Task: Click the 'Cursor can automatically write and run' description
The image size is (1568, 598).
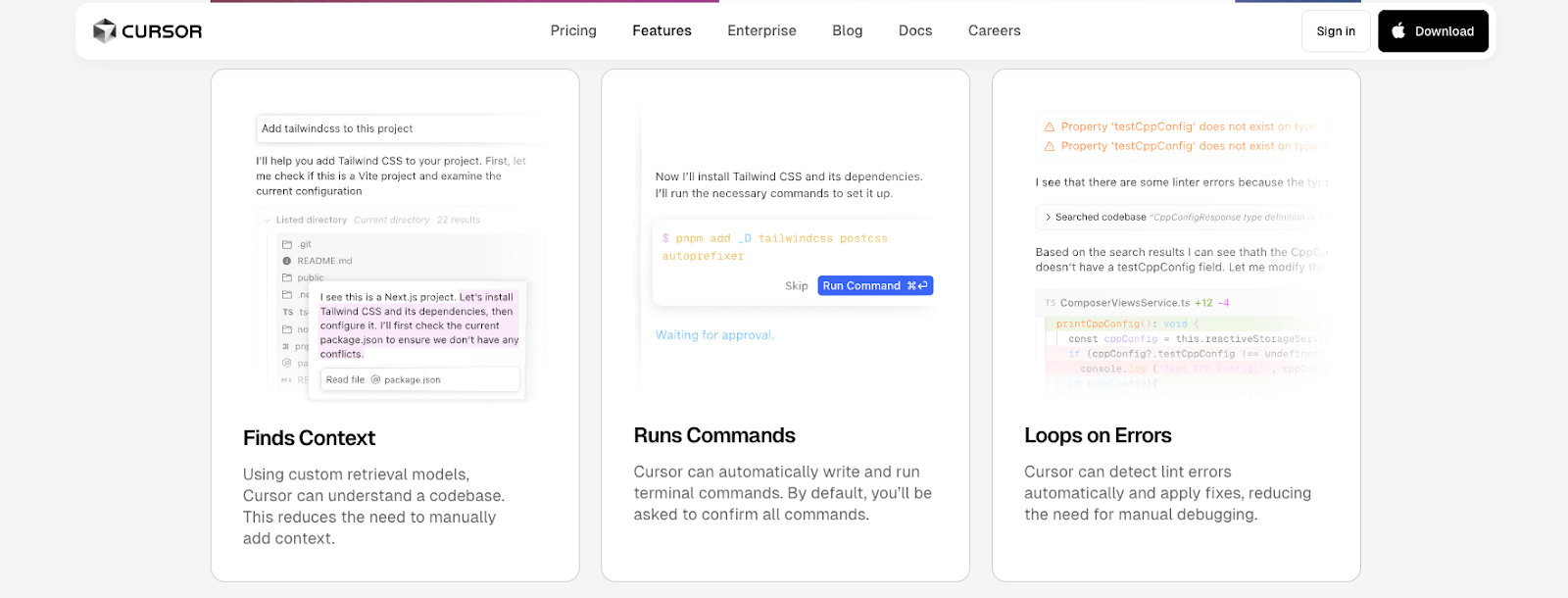Action: (782, 493)
